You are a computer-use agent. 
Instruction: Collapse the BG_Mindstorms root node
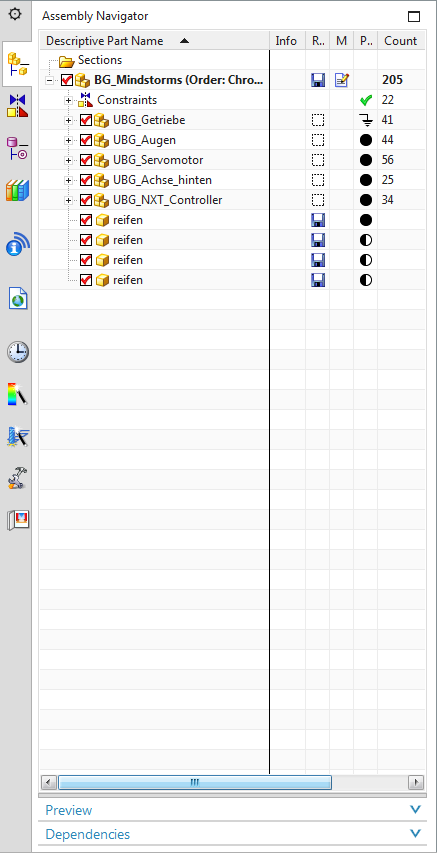52,81
